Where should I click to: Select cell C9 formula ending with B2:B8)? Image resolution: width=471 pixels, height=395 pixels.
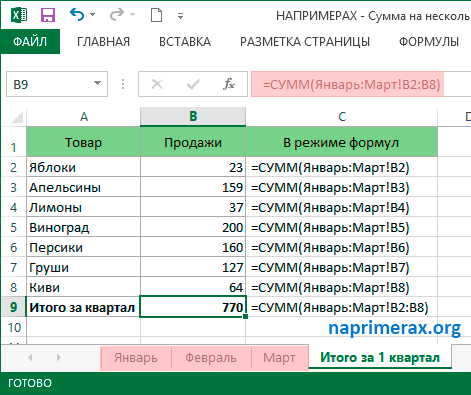(x=342, y=307)
